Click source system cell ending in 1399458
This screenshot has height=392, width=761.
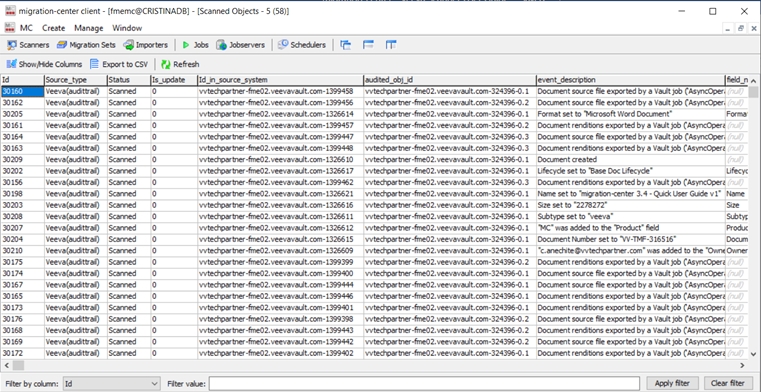(281, 91)
